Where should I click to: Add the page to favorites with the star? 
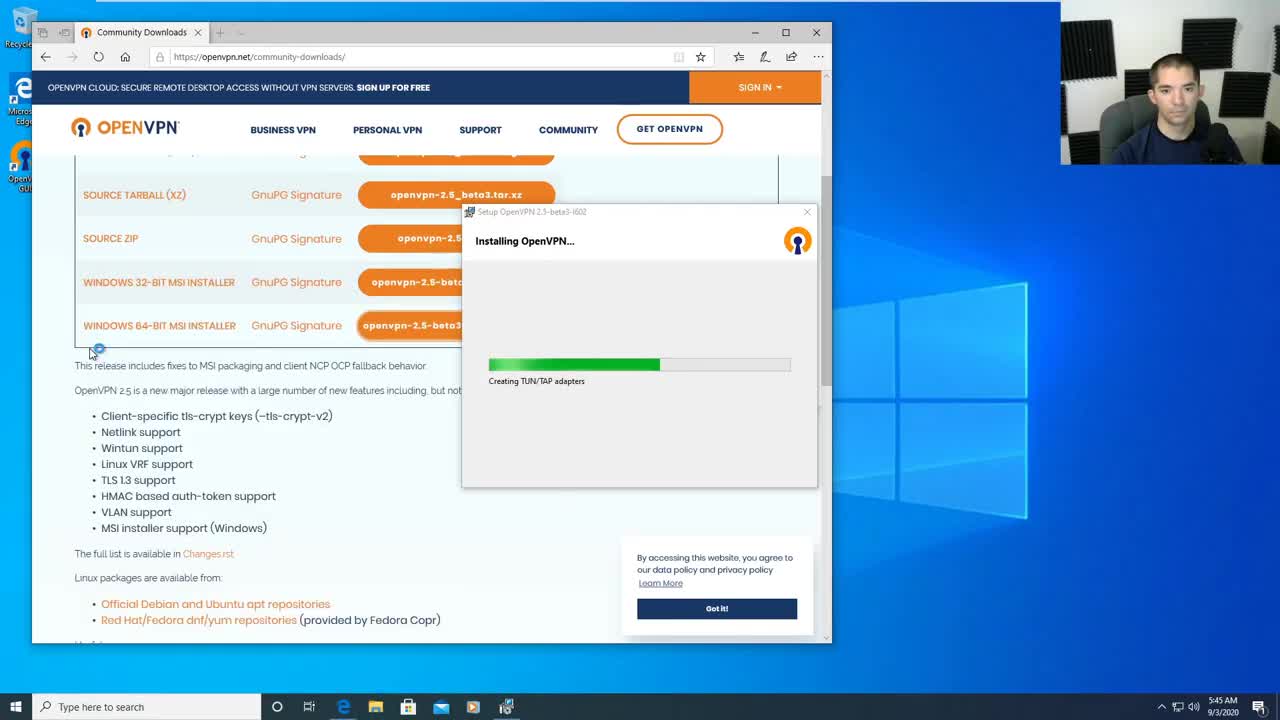(701, 57)
